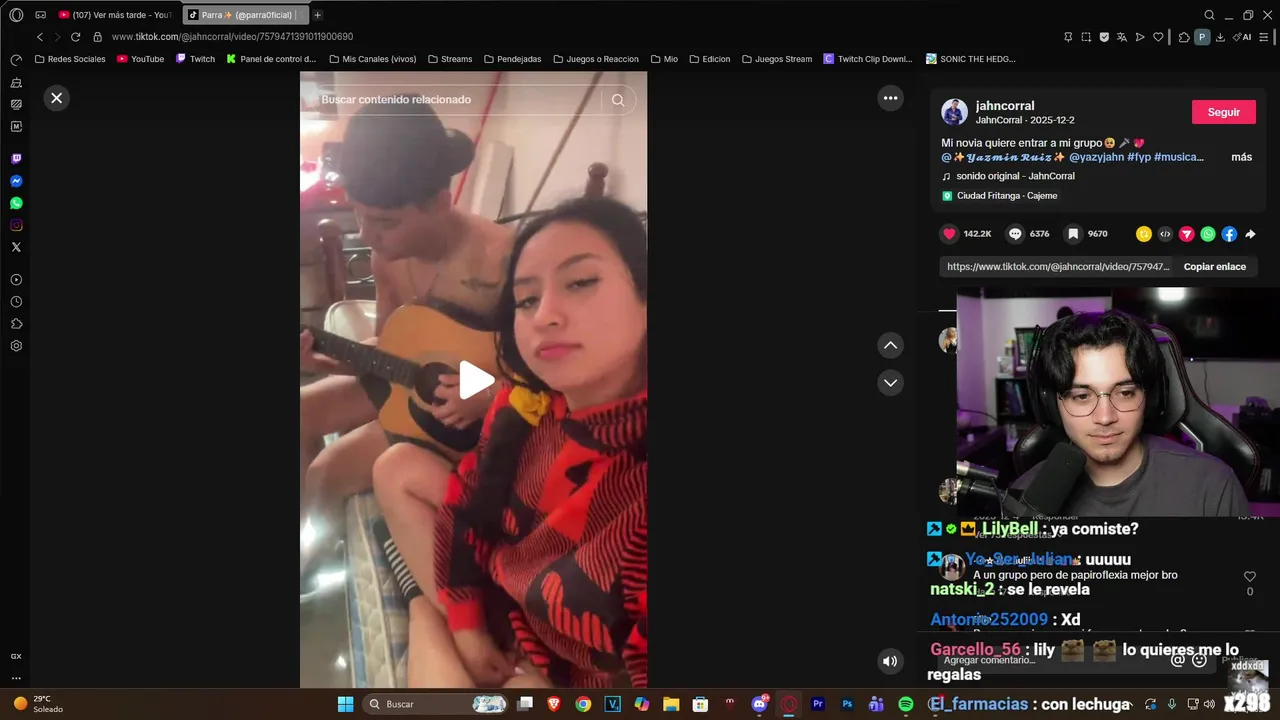
Task: Open the #fyp hashtag
Action: pyautogui.click(x=1138, y=157)
